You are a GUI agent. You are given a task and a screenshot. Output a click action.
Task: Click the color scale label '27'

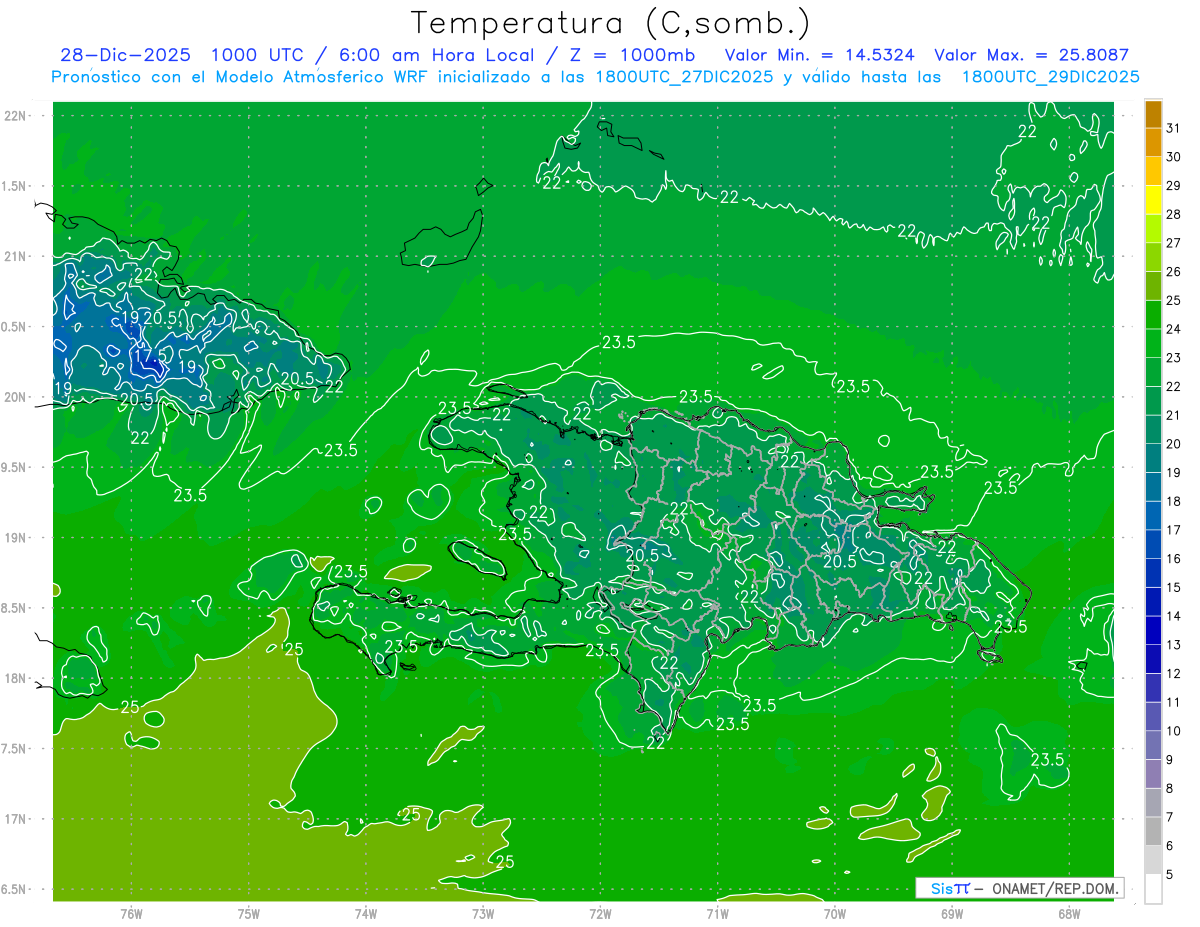point(1174,243)
